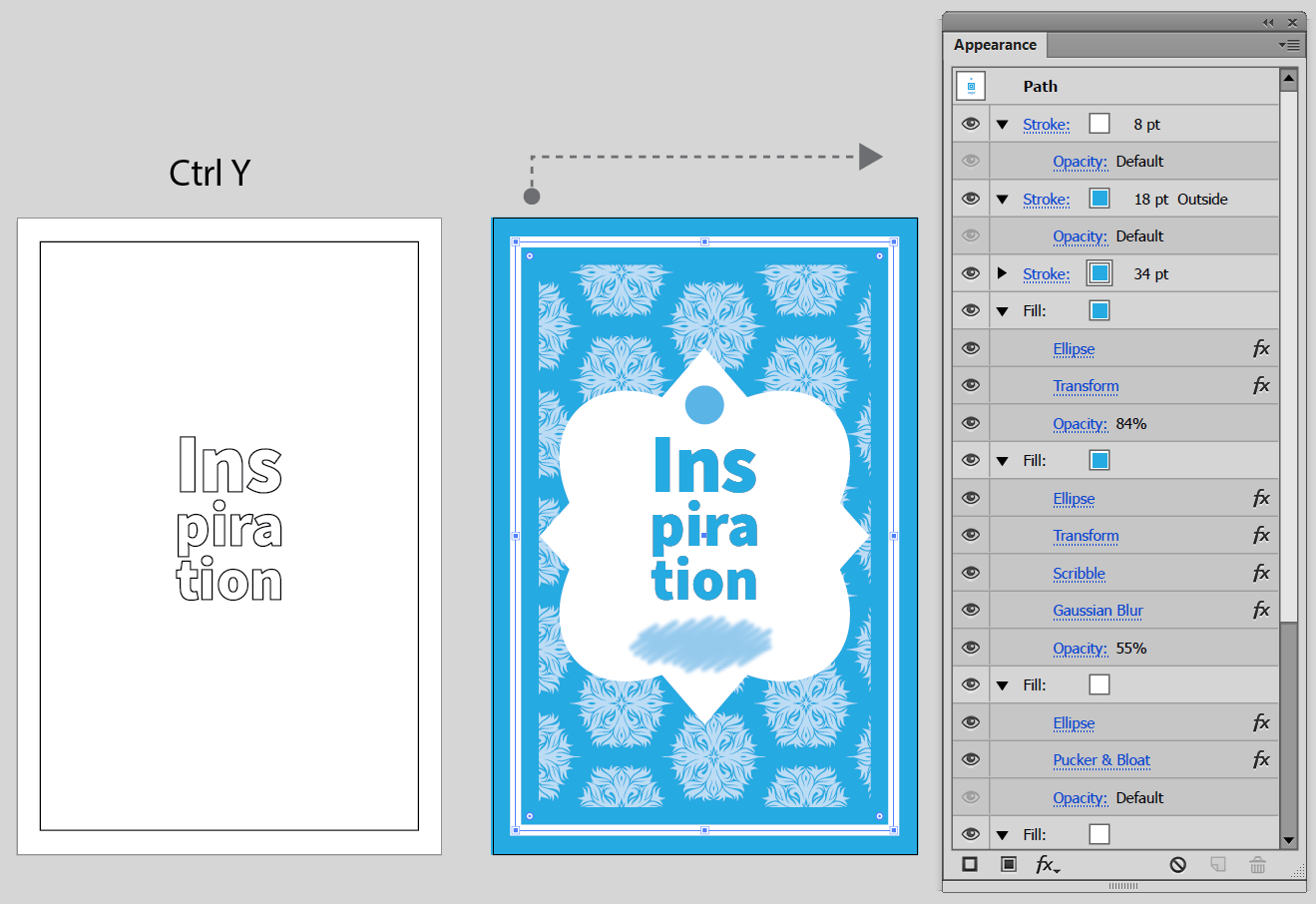Image resolution: width=1316 pixels, height=904 pixels.
Task: Hide the Pucker & Bloat effect
Action: [x=971, y=759]
